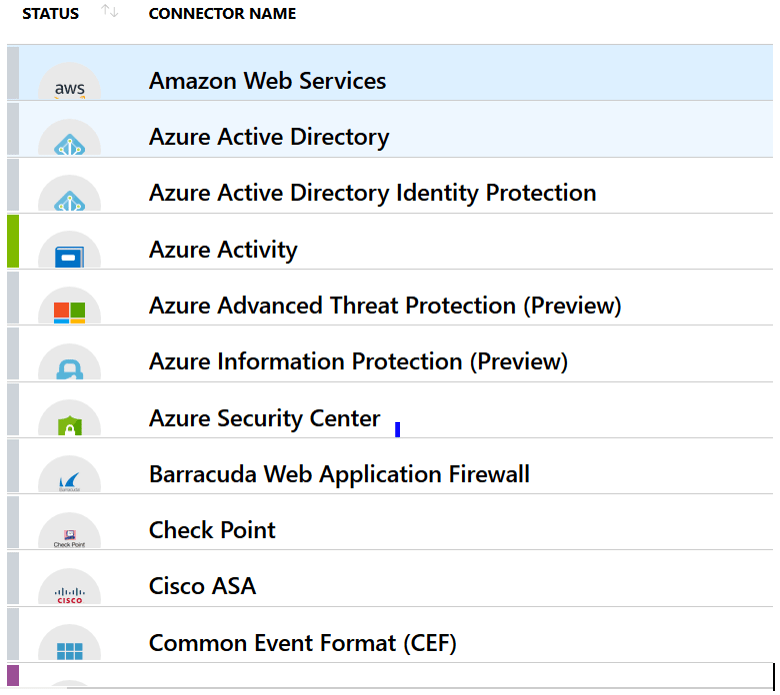Click the Azure Active Directory connector icon
The width and height of the screenshot is (780, 695).
tap(69, 142)
